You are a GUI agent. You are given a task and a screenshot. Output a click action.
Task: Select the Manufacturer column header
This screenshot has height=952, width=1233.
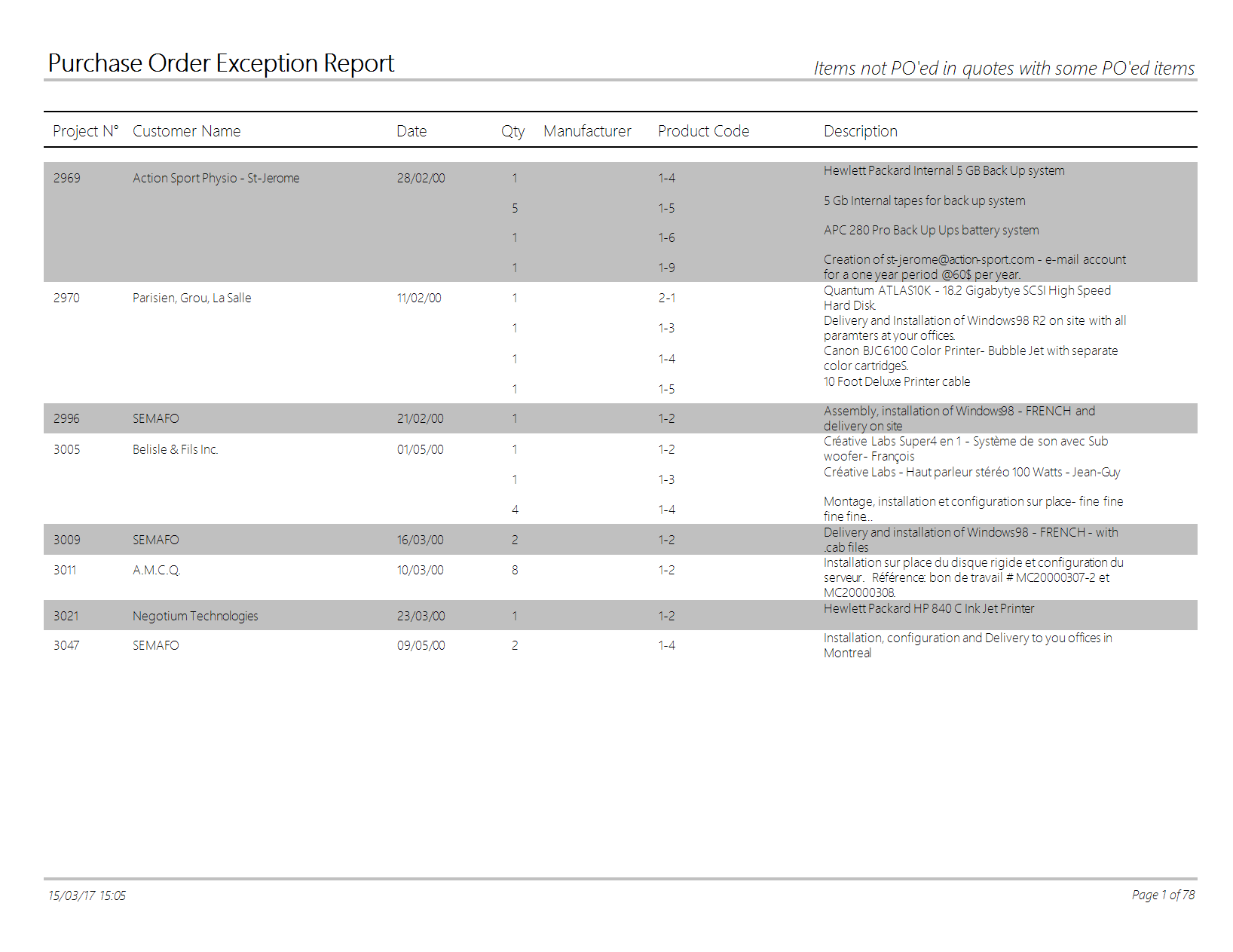tap(587, 131)
